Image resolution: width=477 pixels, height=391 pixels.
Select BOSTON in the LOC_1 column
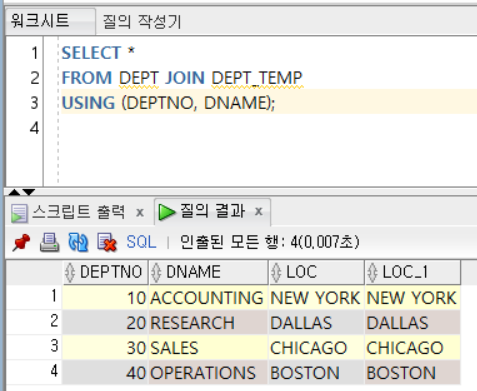tap(413, 373)
